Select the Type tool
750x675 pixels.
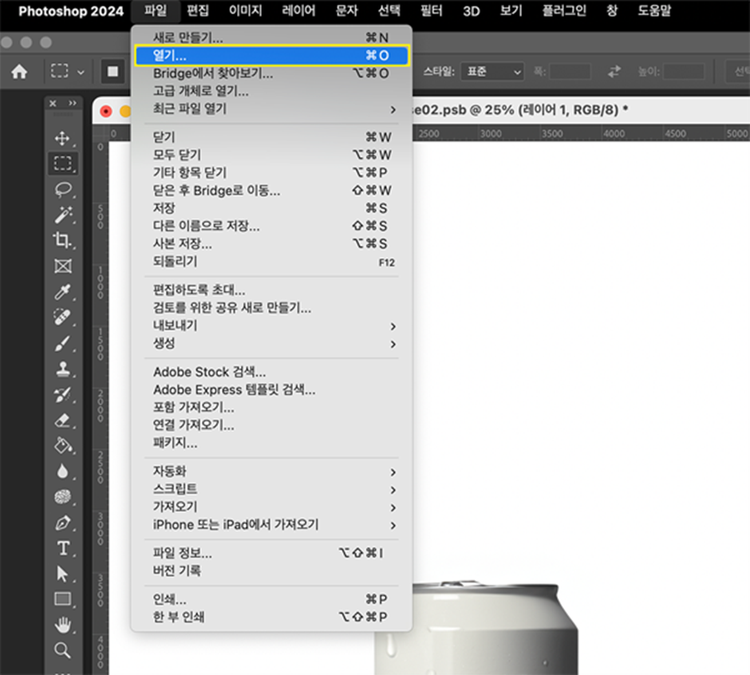tap(63, 548)
